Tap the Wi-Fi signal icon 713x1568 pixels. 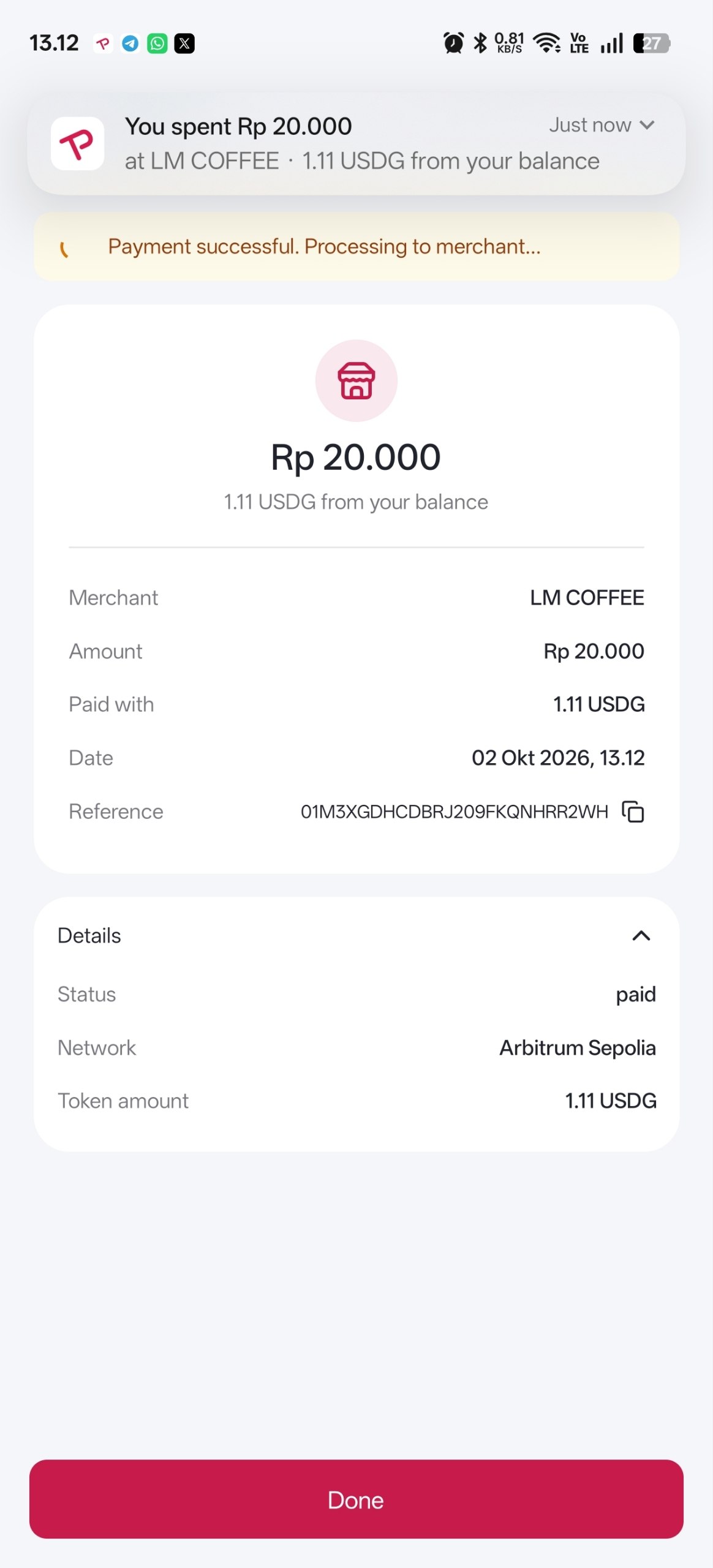pyautogui.click(x=547, y=43)
